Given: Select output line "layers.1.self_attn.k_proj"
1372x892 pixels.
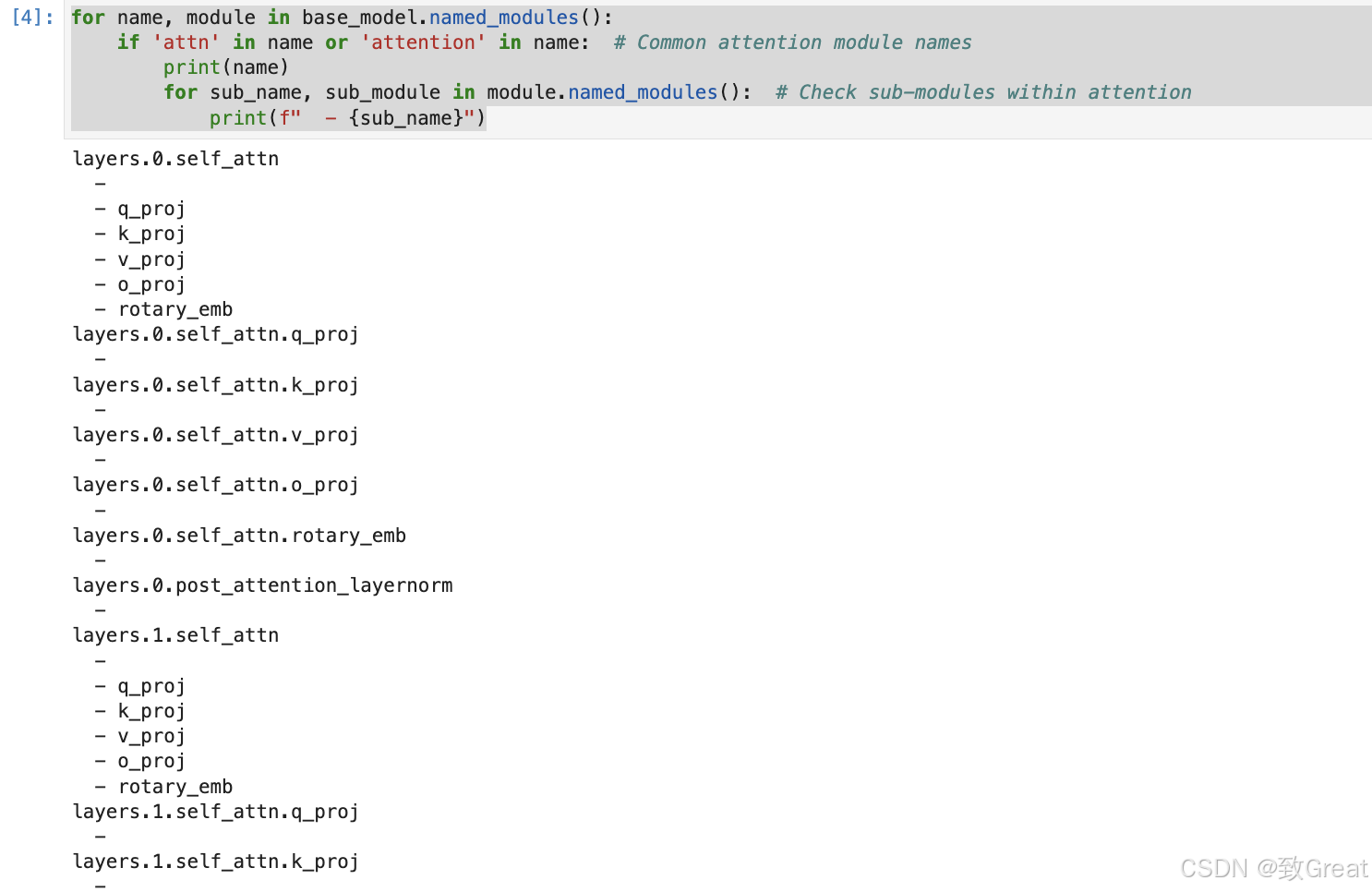Looking at the screenshot, I should point(216,862).
